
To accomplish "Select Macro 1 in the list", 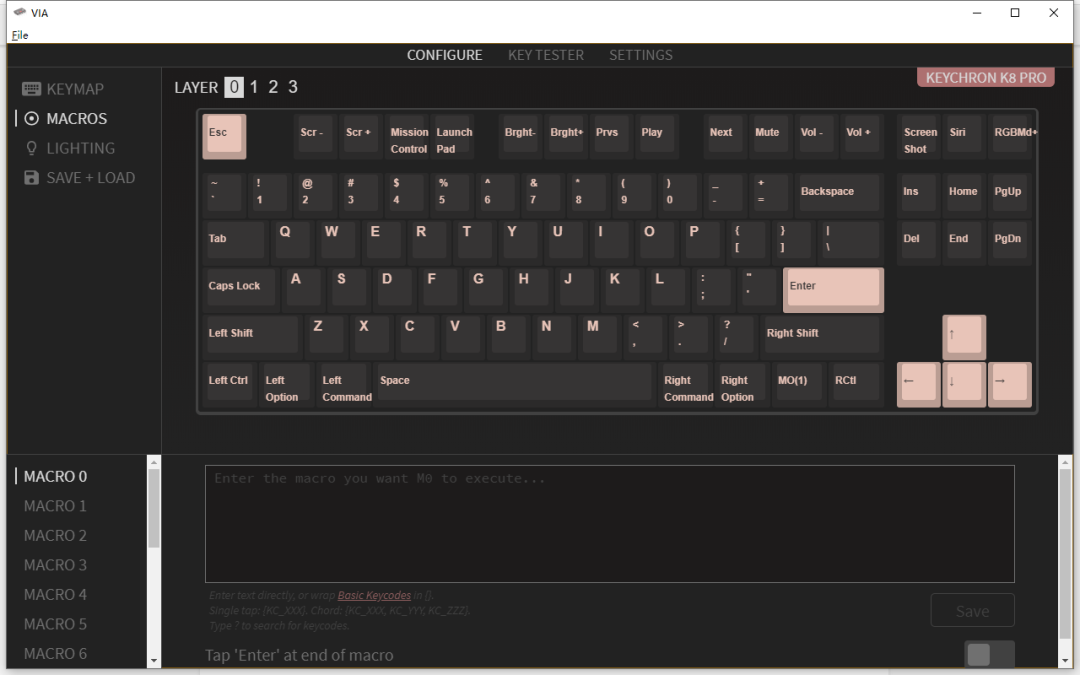I will click(55, 506).
